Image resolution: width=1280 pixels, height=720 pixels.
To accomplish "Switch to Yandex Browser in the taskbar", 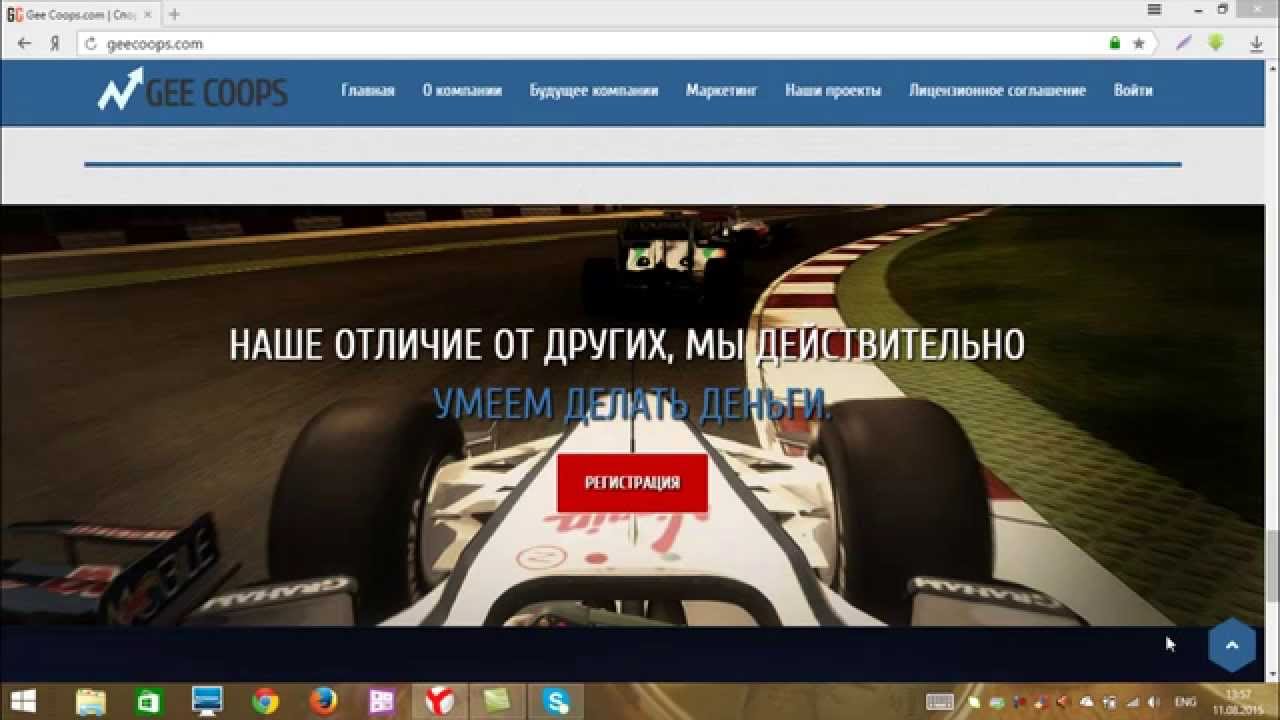I will pos(439,700).
